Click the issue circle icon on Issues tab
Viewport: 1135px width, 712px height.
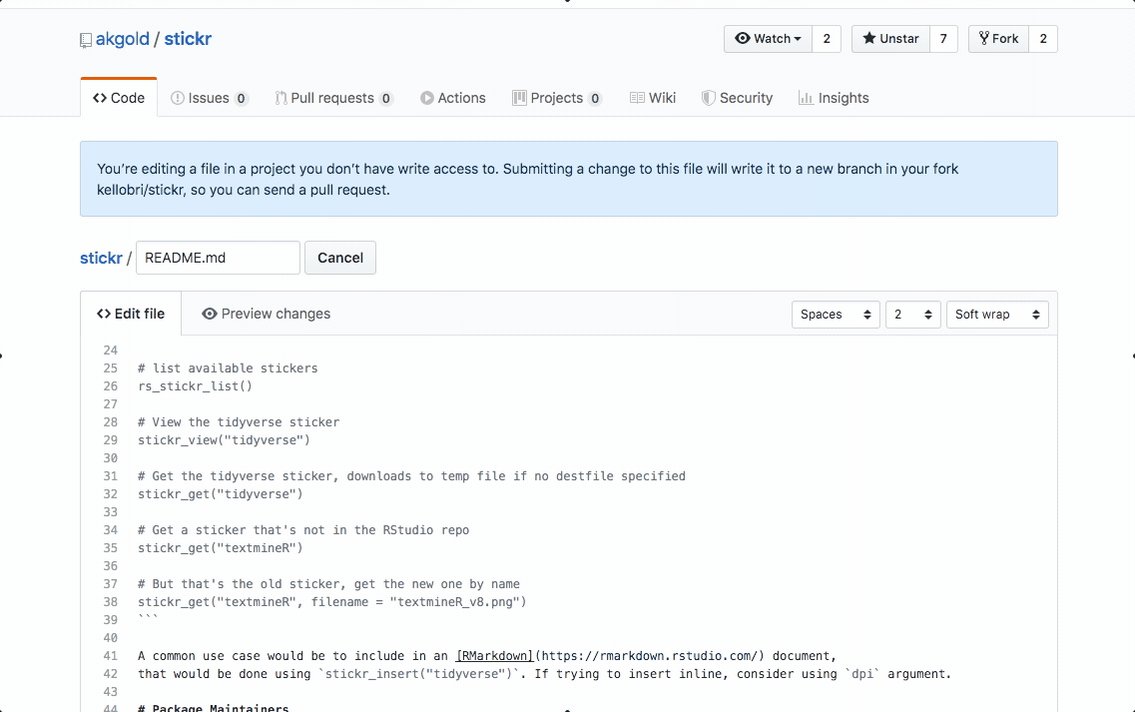pos(177,98)
